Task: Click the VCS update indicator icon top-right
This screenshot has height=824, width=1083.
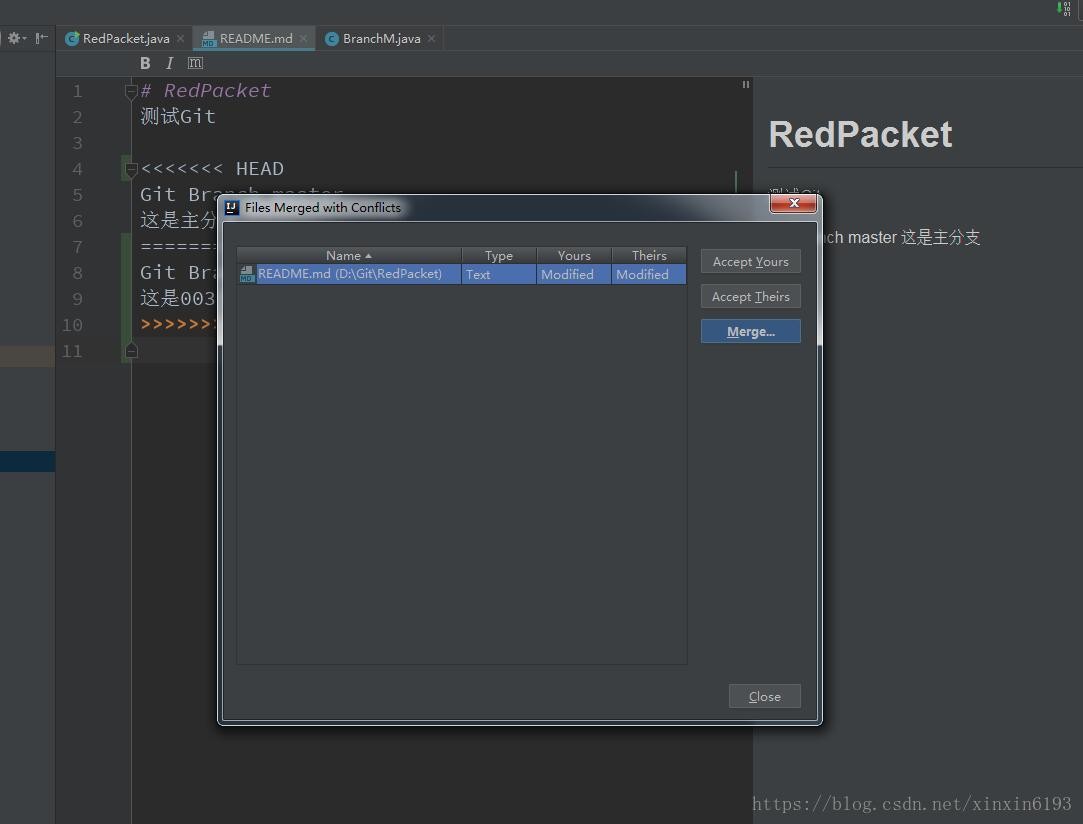Action: (x=1061, y=8)
